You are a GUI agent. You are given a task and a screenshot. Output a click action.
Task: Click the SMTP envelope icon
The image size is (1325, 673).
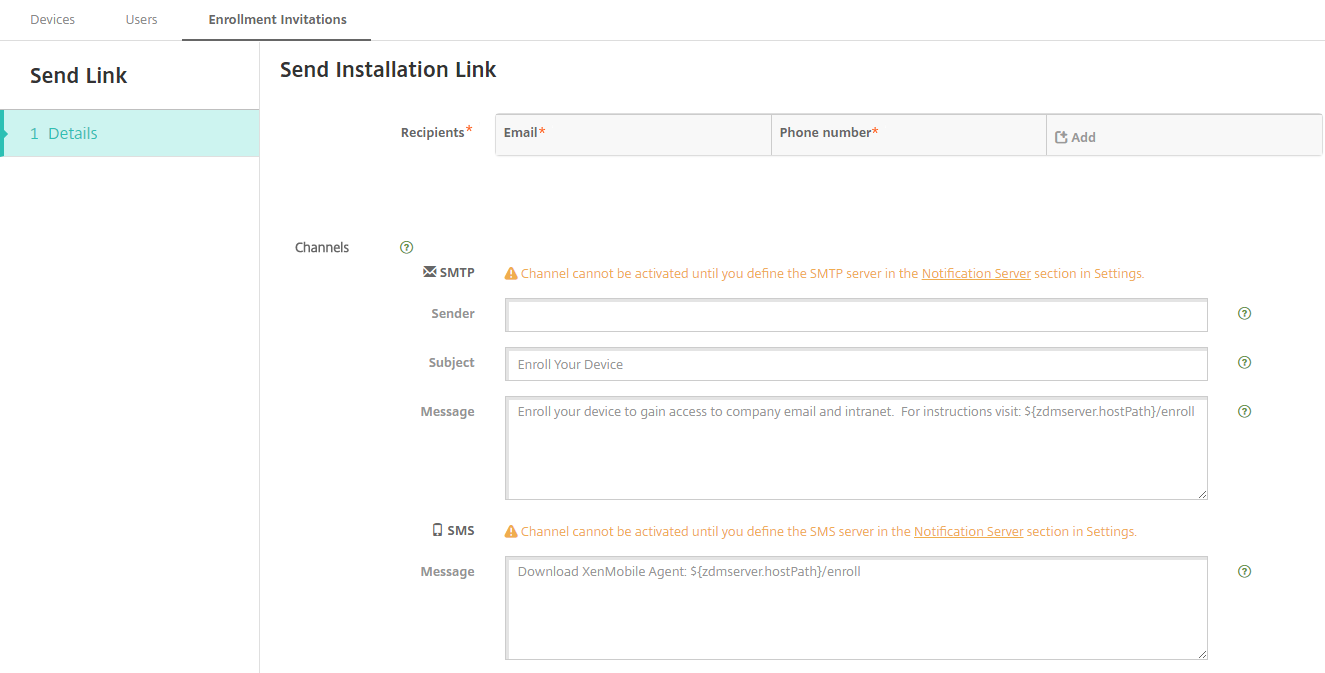point(430,271)
